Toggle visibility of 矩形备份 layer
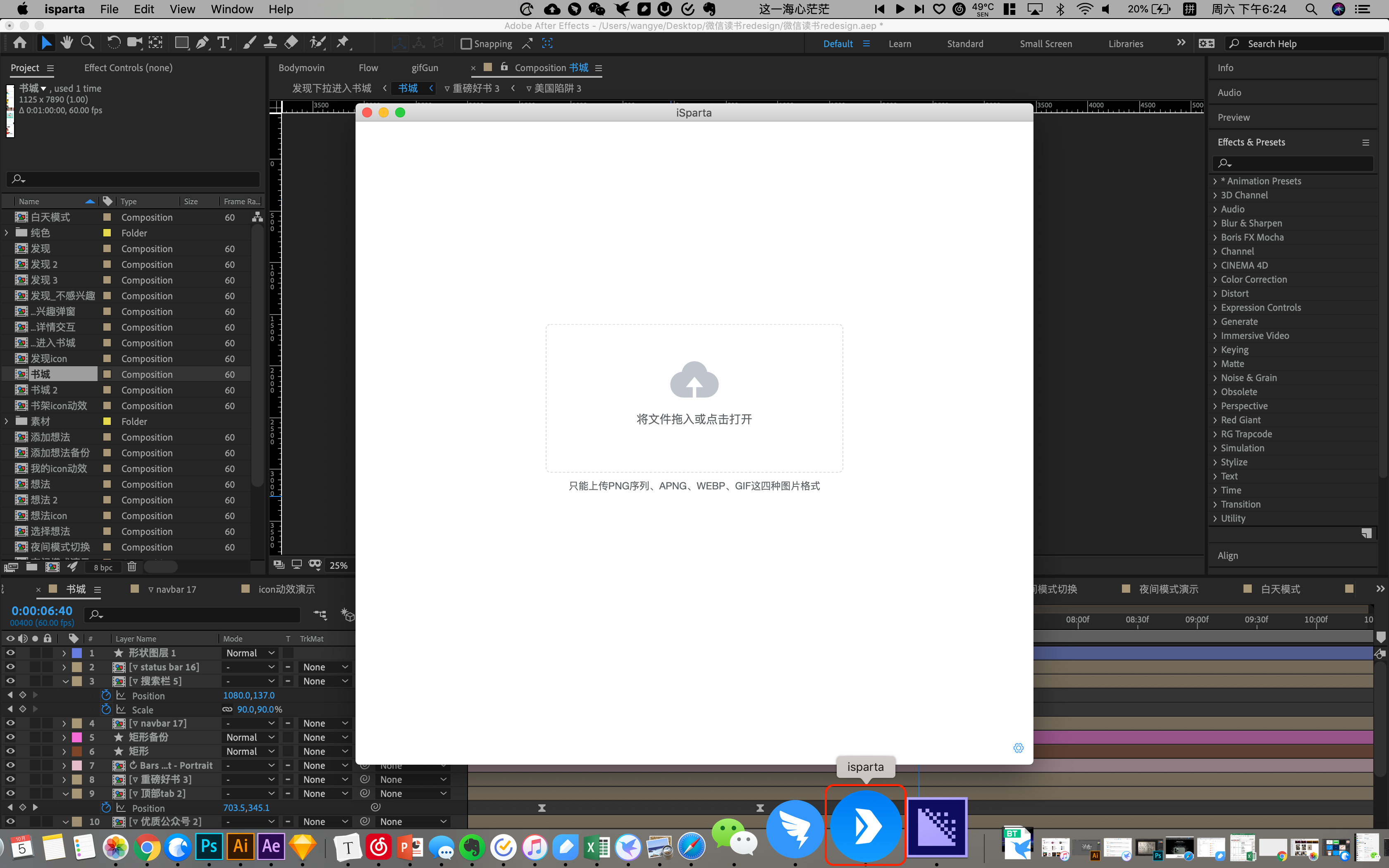The width and height of the screenshot is (1389, 868). click(10, 737)
